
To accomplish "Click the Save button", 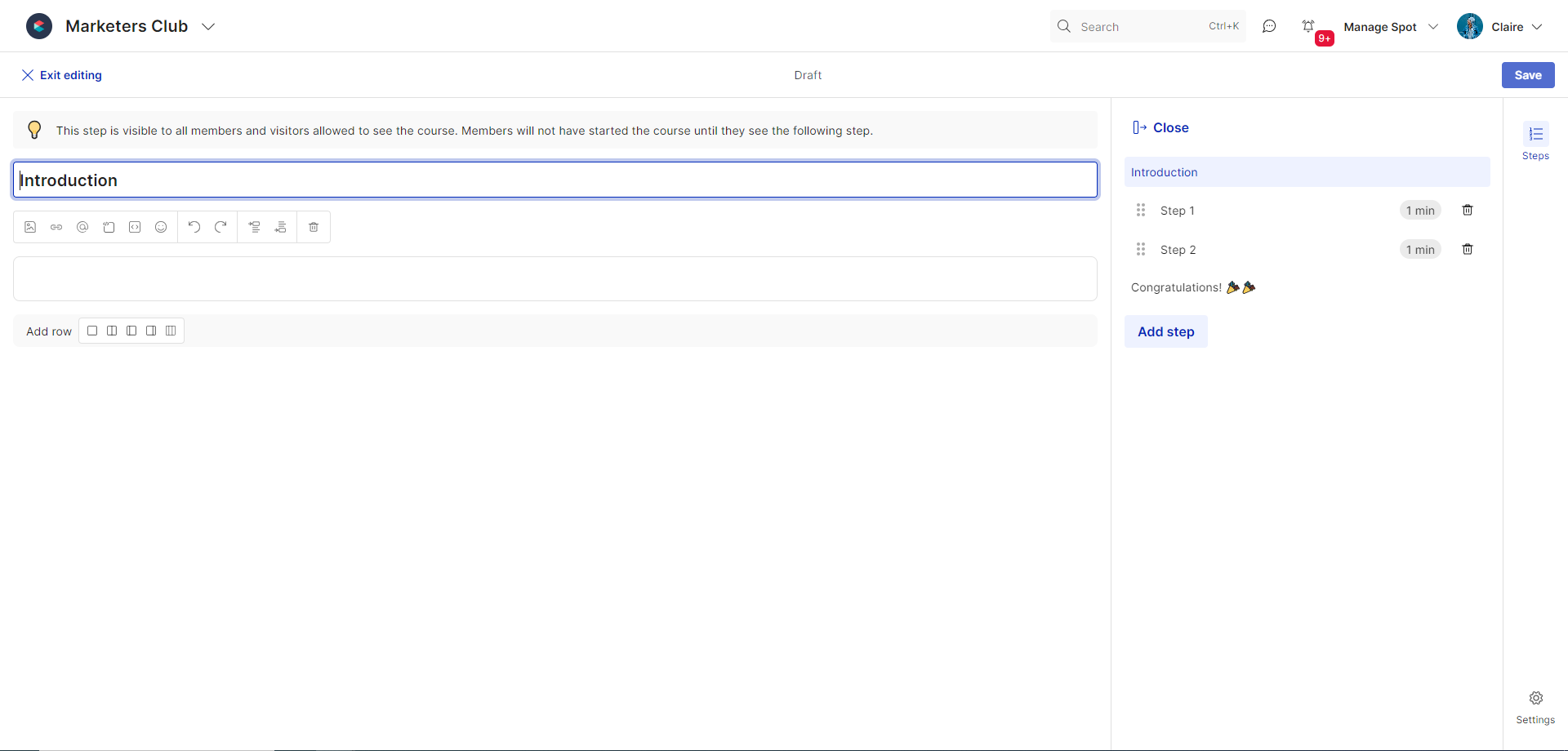I will pyautogui.click(x=1527, y=75).
